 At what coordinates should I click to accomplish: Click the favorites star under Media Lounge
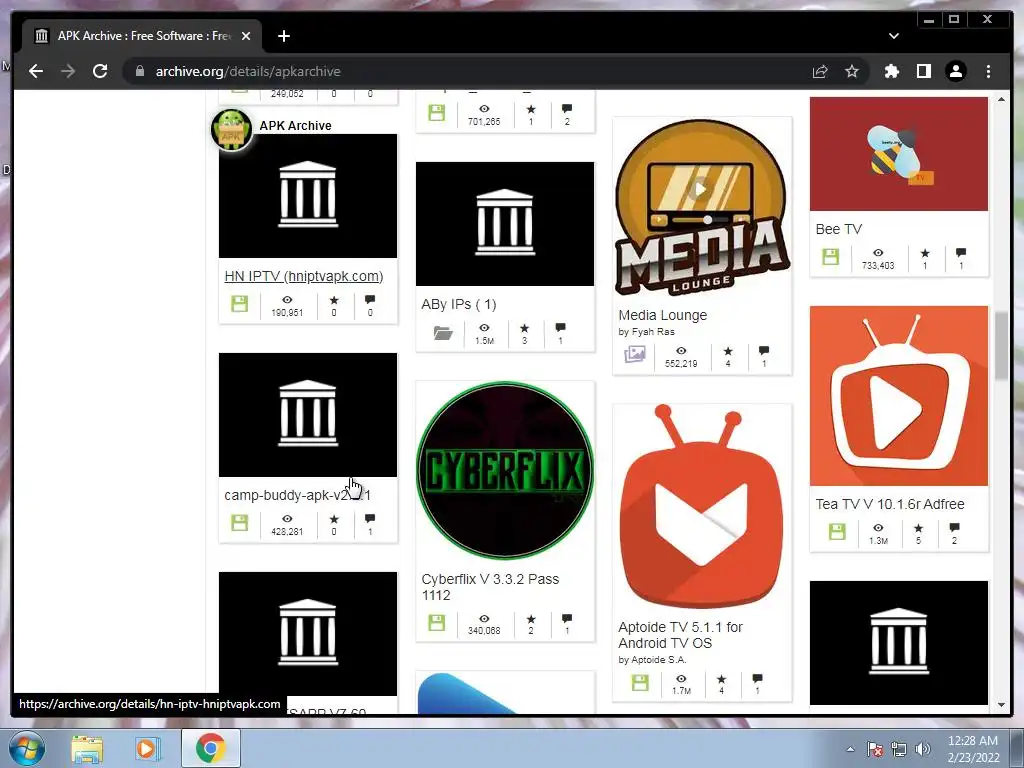click(x=728, y=351)
